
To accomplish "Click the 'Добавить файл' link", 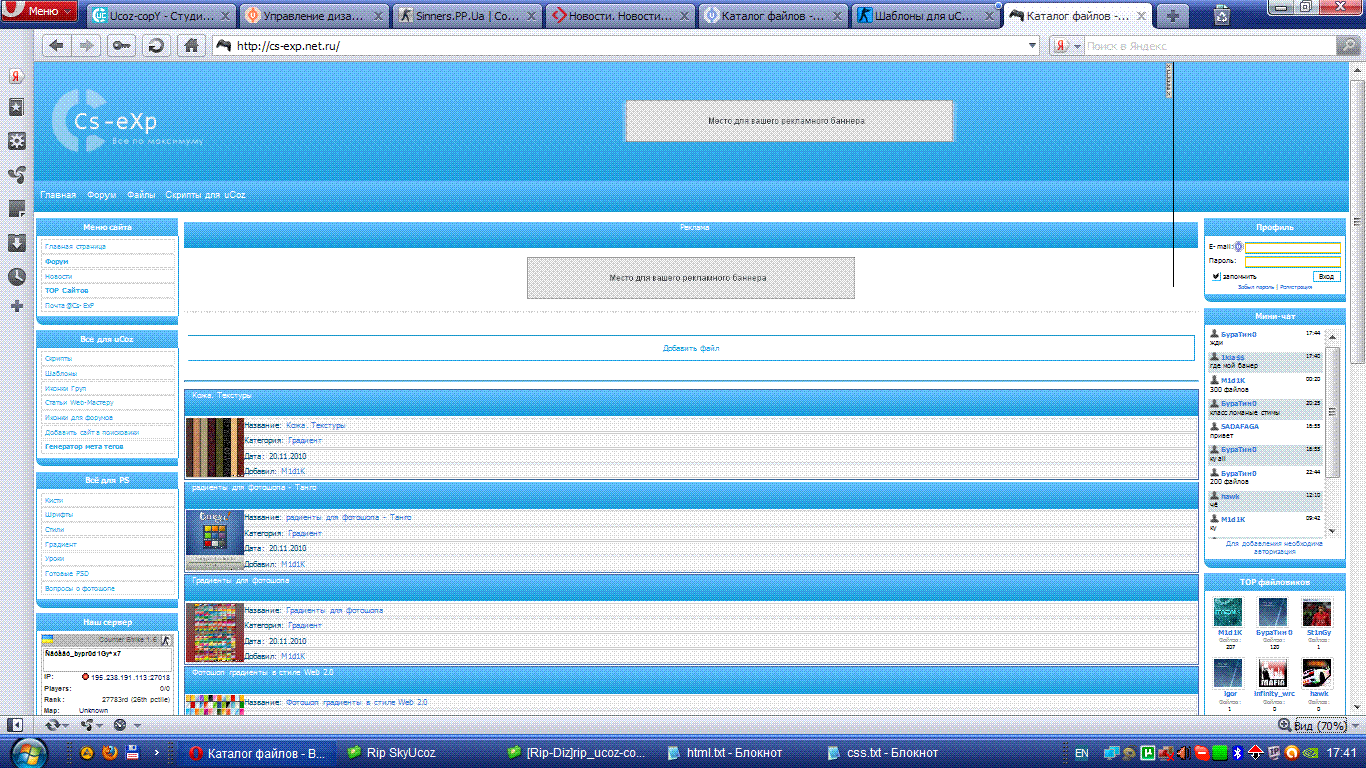I will [691, 348].
